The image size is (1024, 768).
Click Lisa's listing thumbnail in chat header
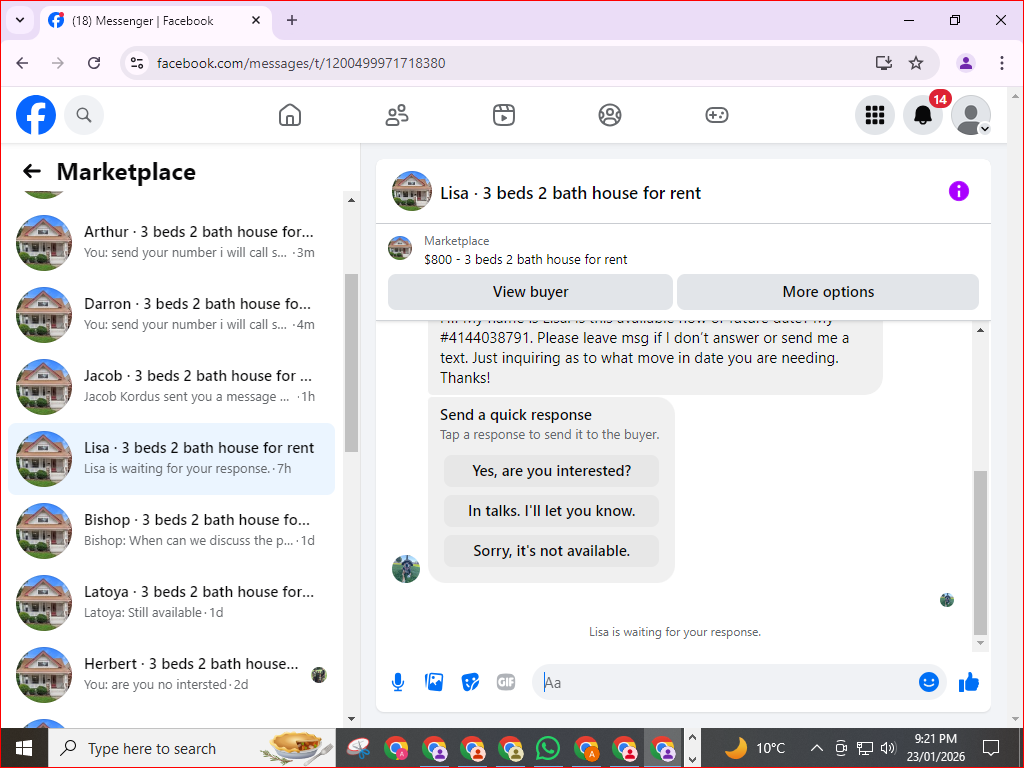(x=411, y=191)
